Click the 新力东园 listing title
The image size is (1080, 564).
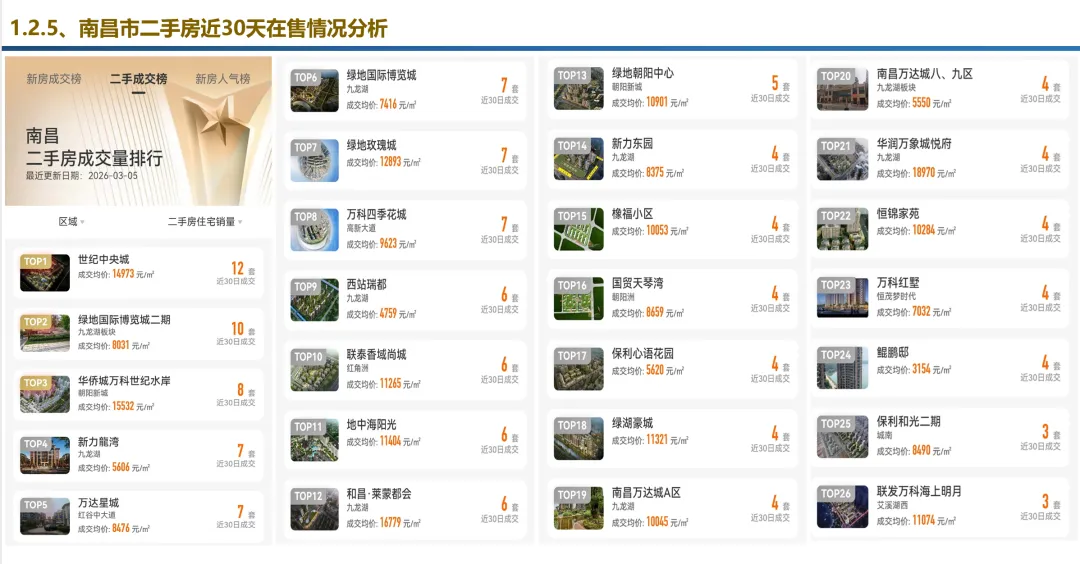pos(632,144)
